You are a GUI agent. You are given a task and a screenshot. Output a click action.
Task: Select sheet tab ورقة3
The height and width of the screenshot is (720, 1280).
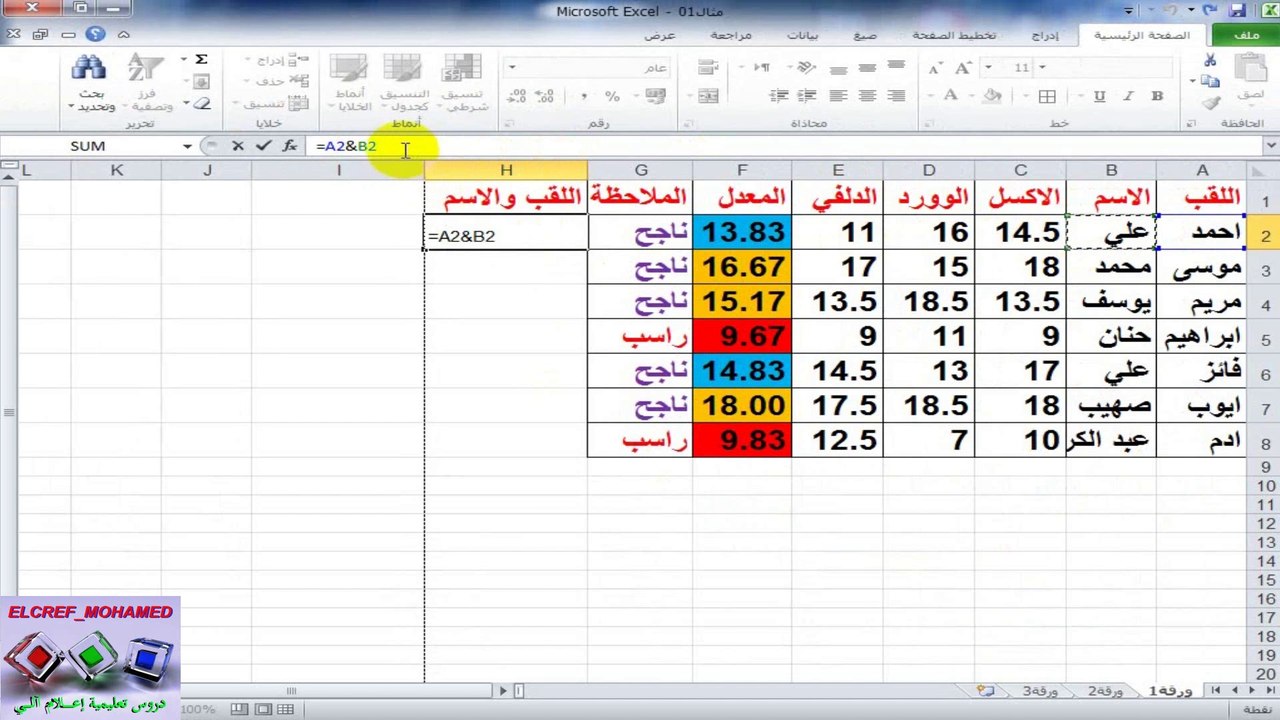pyautogui.click(x=1040, y=691)
